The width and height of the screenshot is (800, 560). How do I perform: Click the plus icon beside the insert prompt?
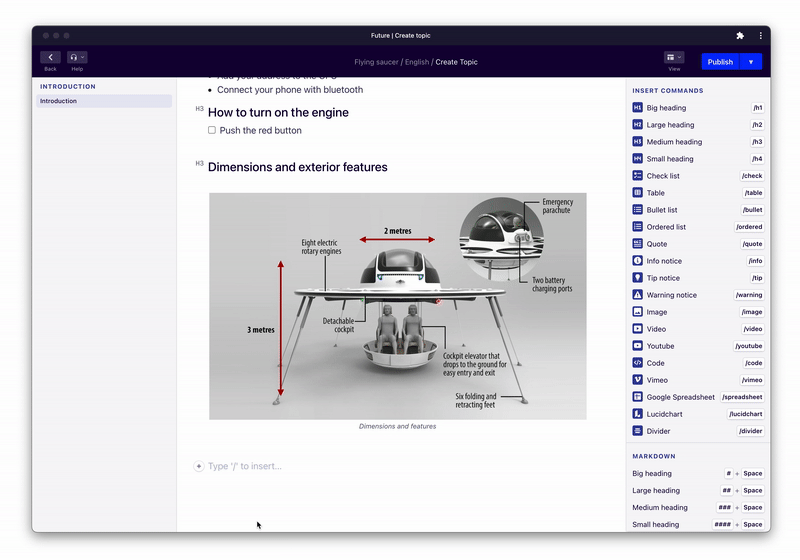(x=198, y=466)
